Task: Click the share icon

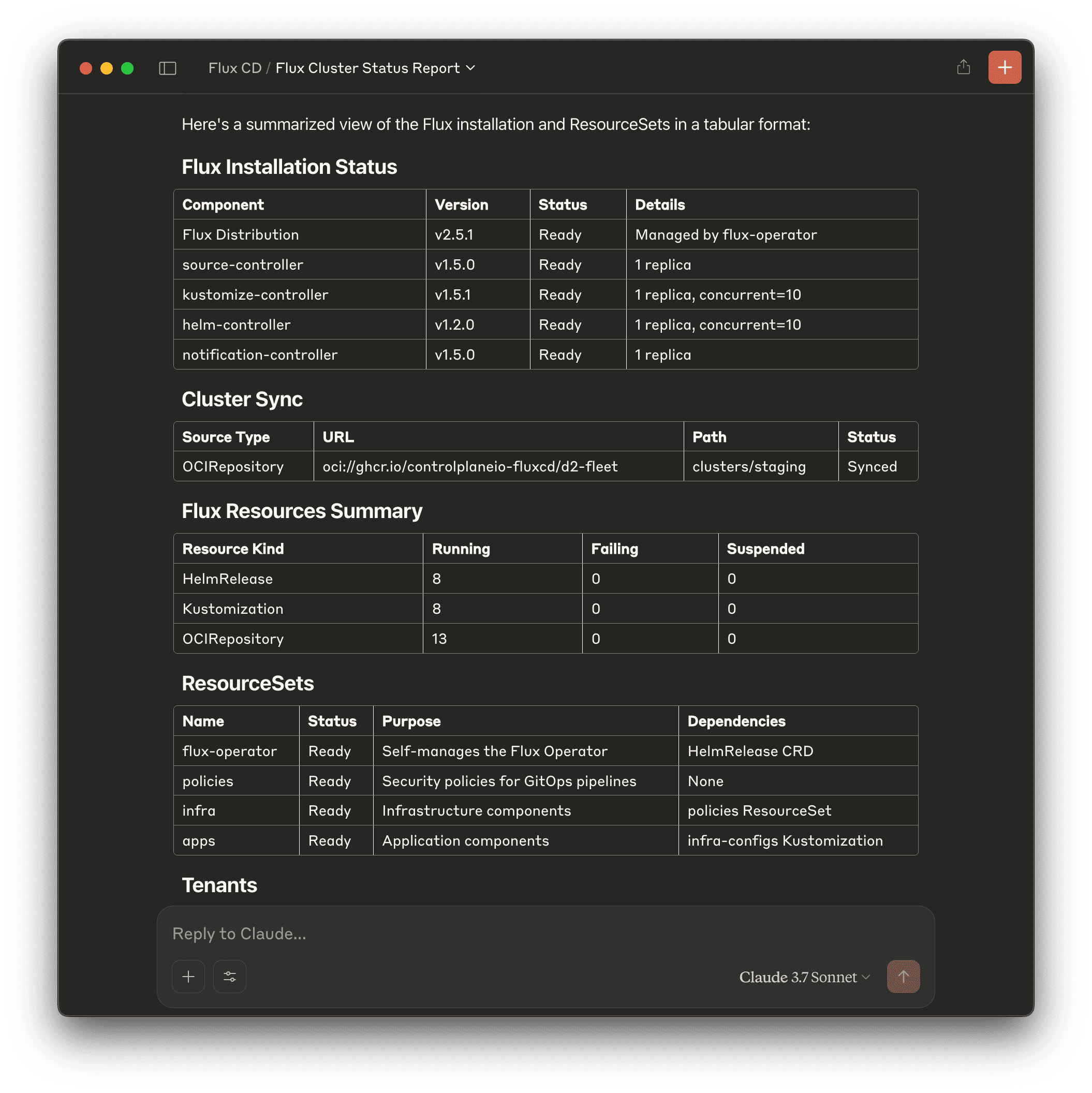Action: (963, 67)
